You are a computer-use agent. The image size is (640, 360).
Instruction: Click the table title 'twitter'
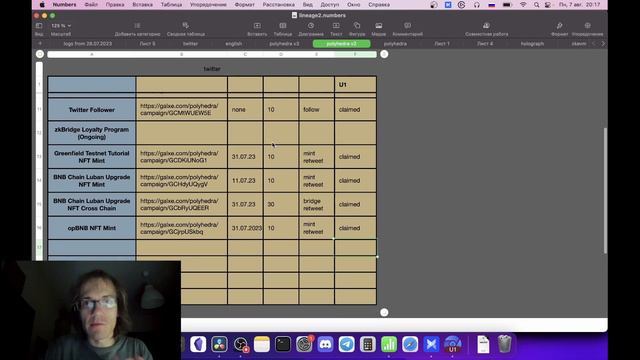212,69
